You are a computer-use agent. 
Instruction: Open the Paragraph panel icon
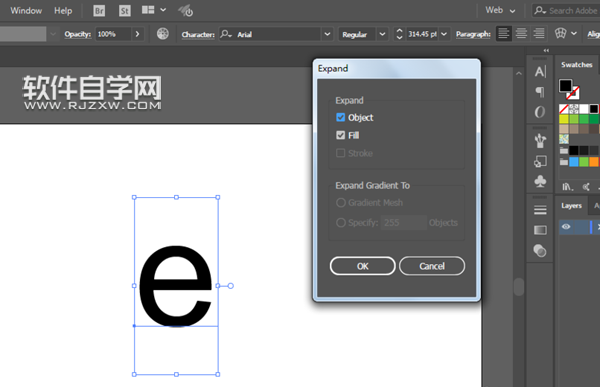[540, 92]
